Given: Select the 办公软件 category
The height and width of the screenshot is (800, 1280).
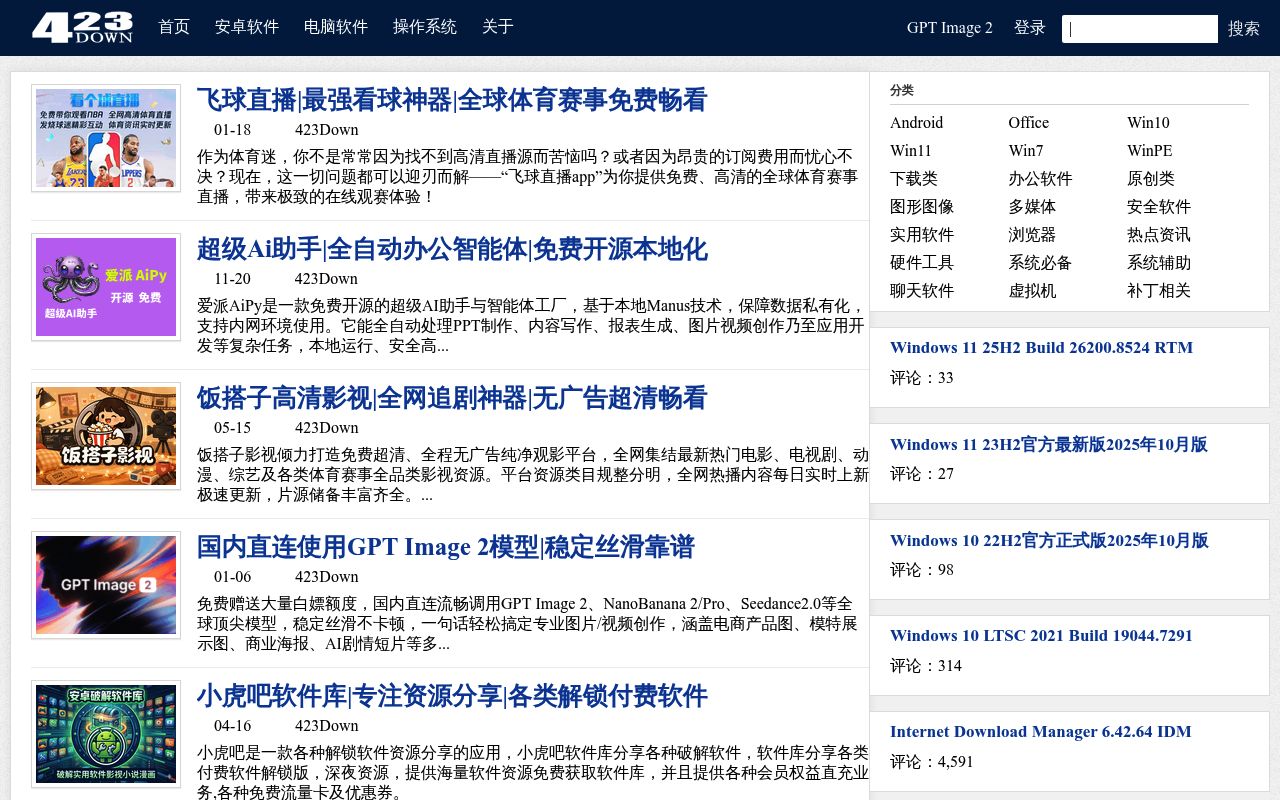Looking at the screenshot, I should click(x=1040, y=179).
